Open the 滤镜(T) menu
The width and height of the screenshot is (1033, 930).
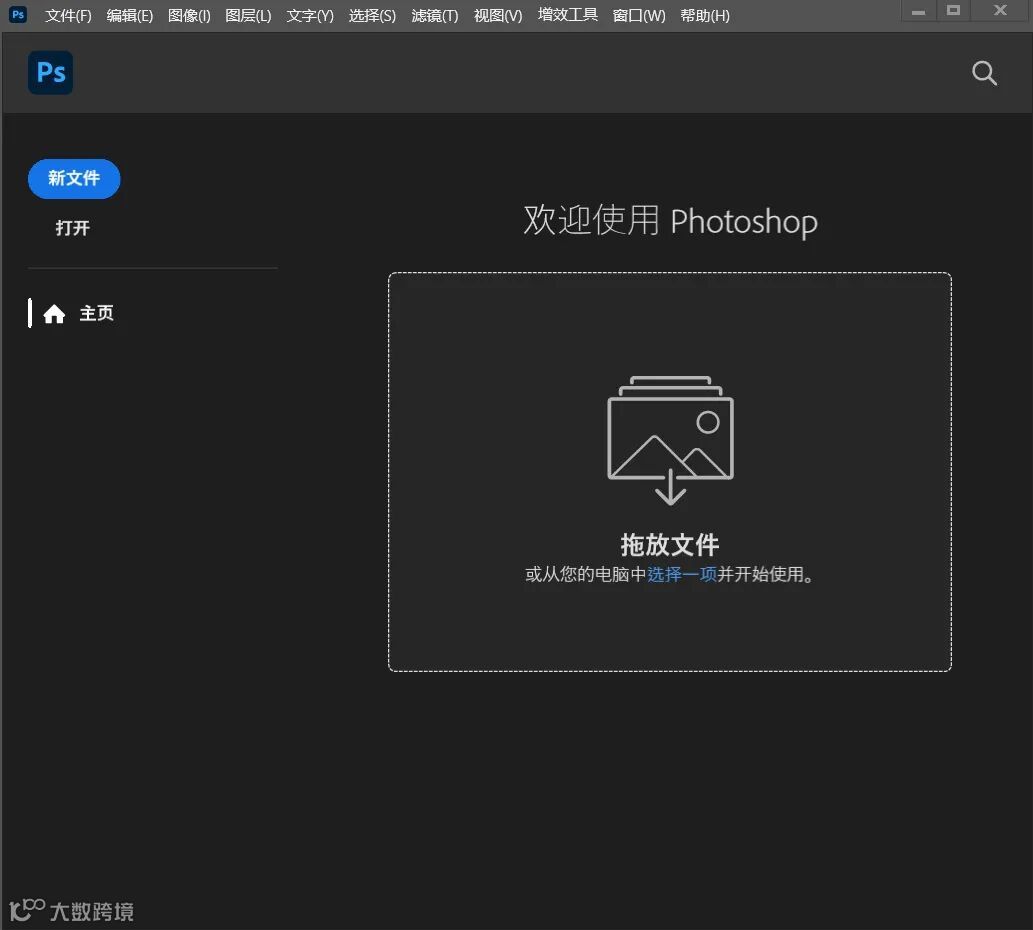coord(435,15)
